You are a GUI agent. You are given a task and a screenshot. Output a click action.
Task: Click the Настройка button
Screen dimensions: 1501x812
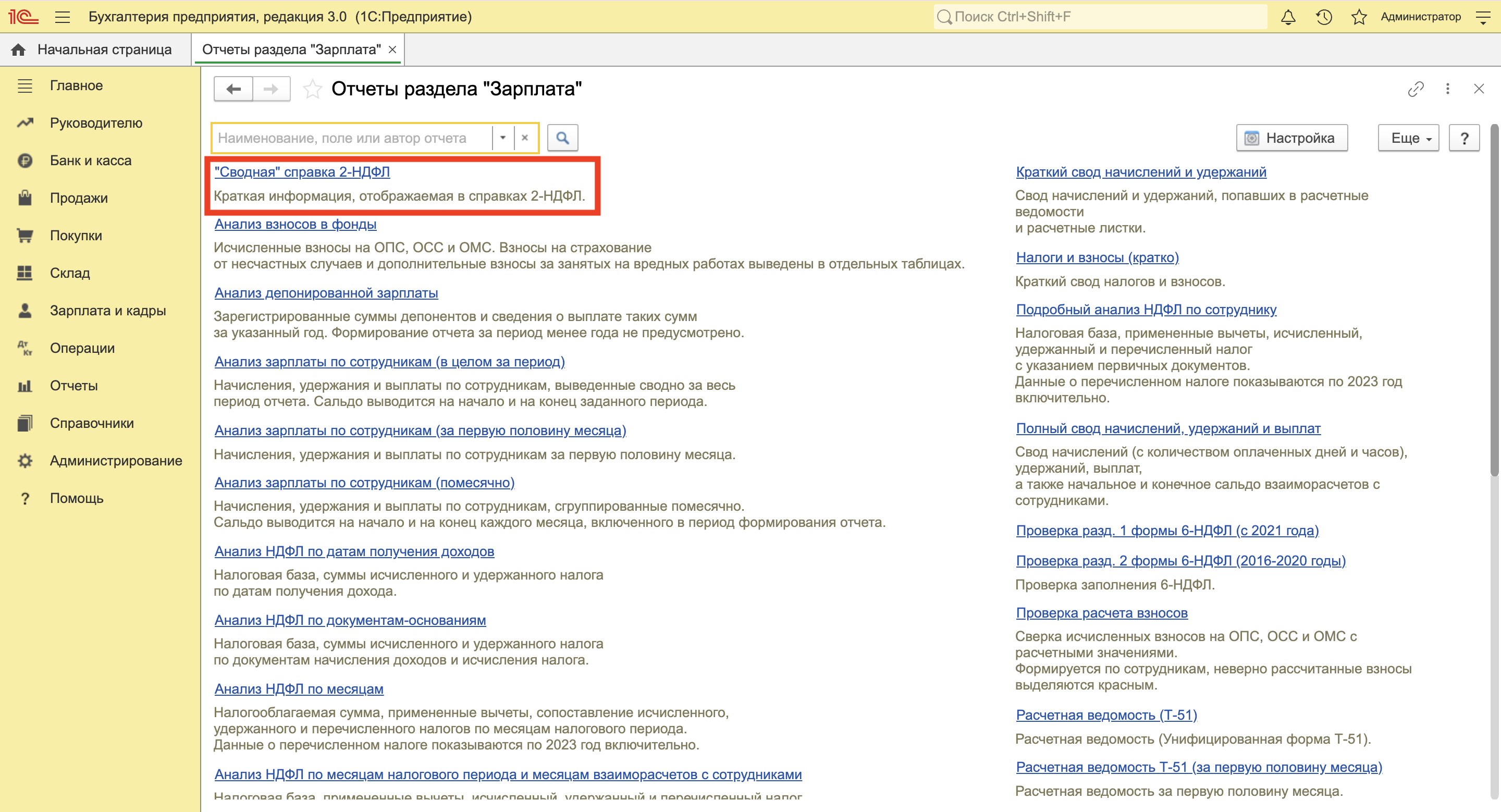pyautogui.click(x=1291, y=138)
